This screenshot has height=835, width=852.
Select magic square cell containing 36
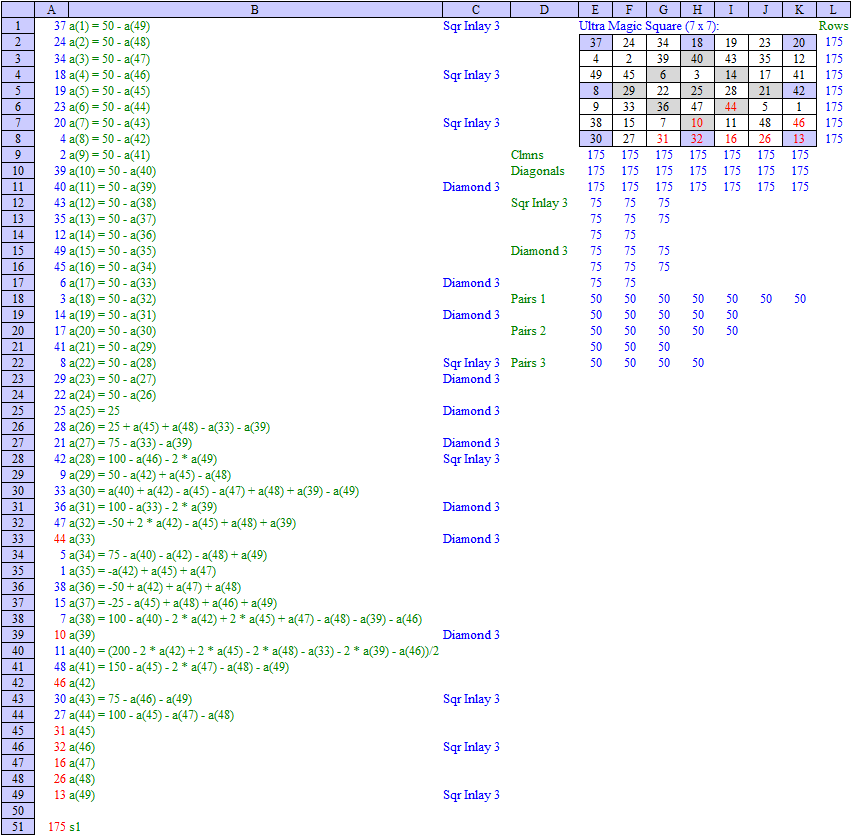[x=663, y=106]
